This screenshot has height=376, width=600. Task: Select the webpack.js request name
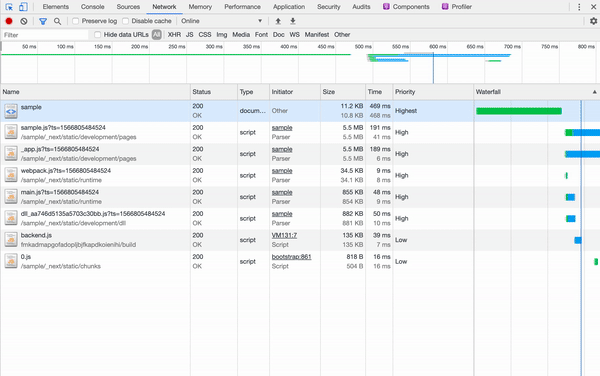66,171
